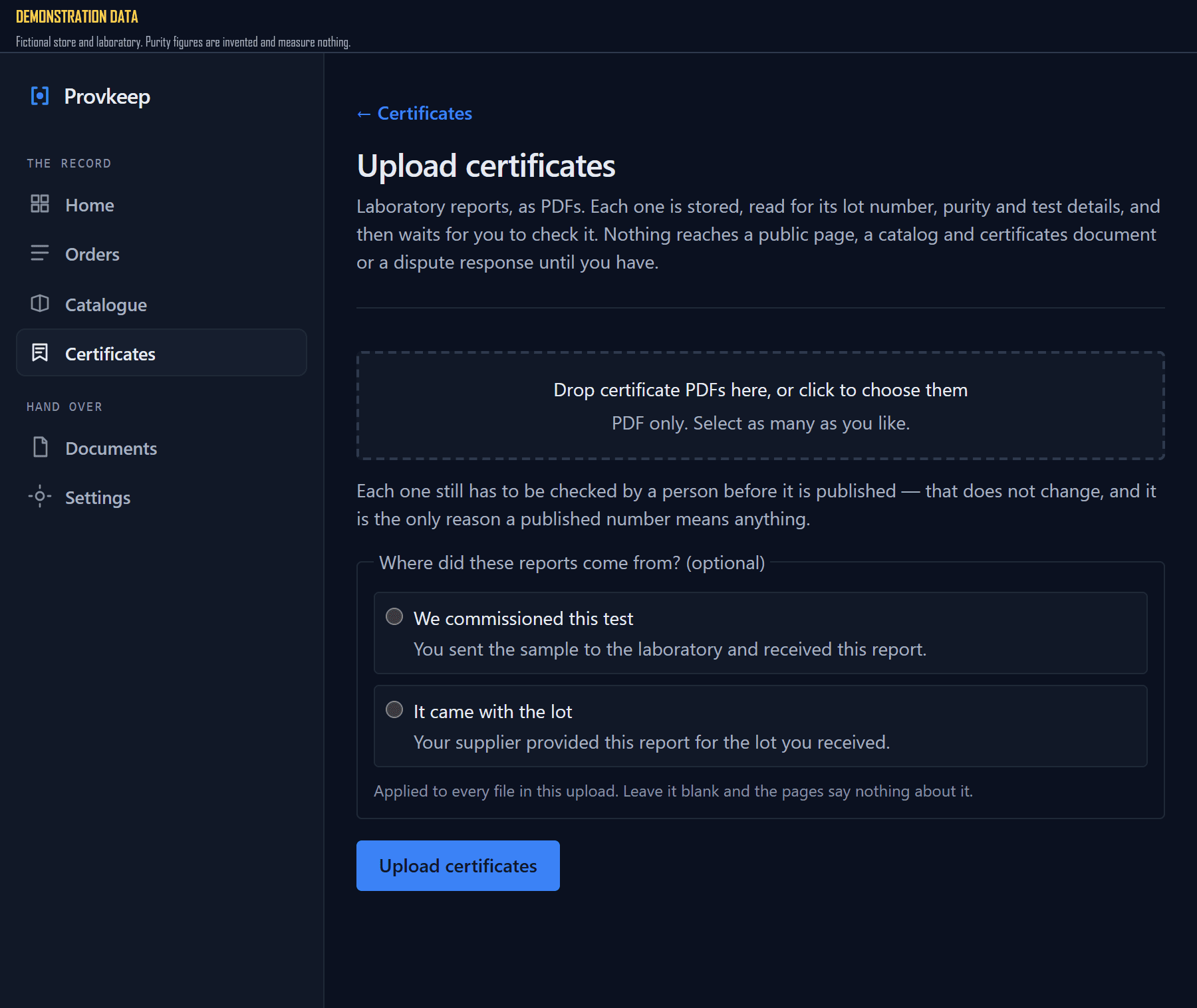The height and width of the screenshot is (1008, 1197).
Task: Select 'It came with the lot' radio
Action: (x=394, y=709)
